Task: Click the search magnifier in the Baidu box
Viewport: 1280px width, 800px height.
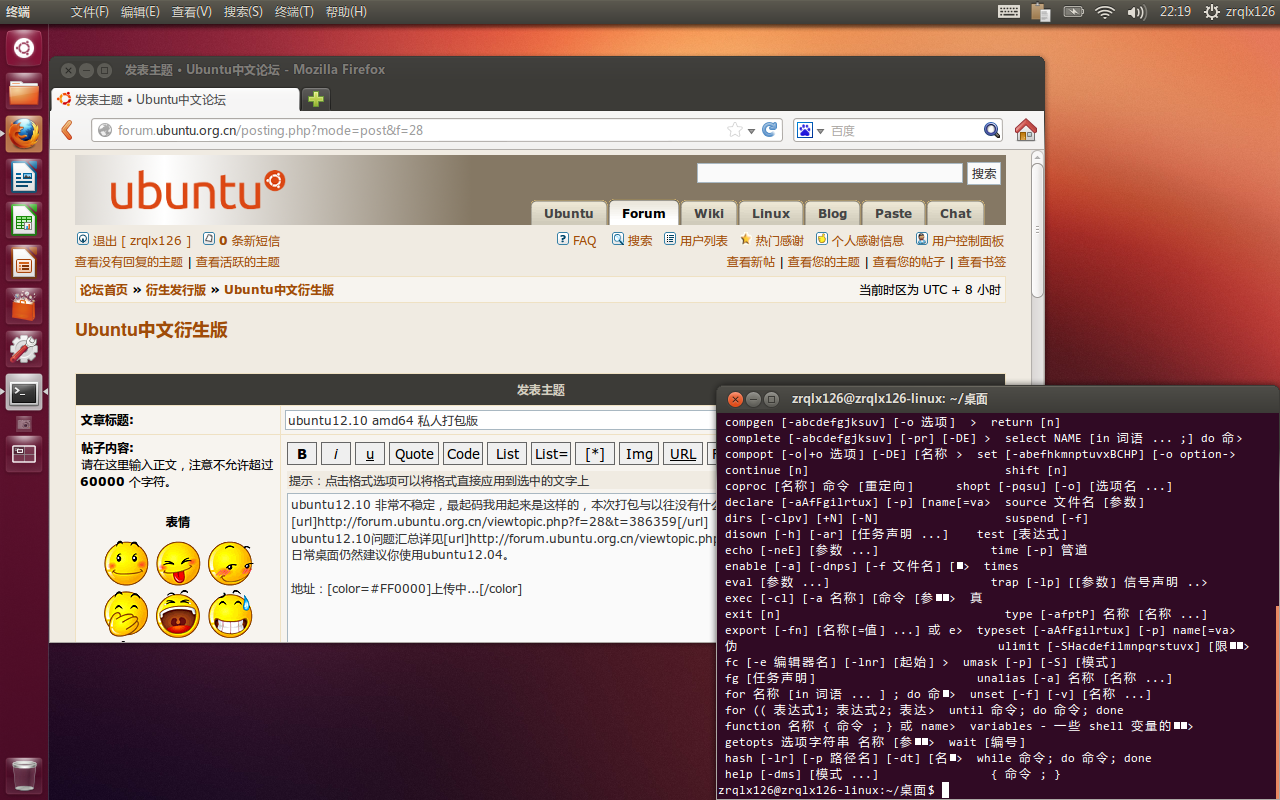Action: point(991,130)
